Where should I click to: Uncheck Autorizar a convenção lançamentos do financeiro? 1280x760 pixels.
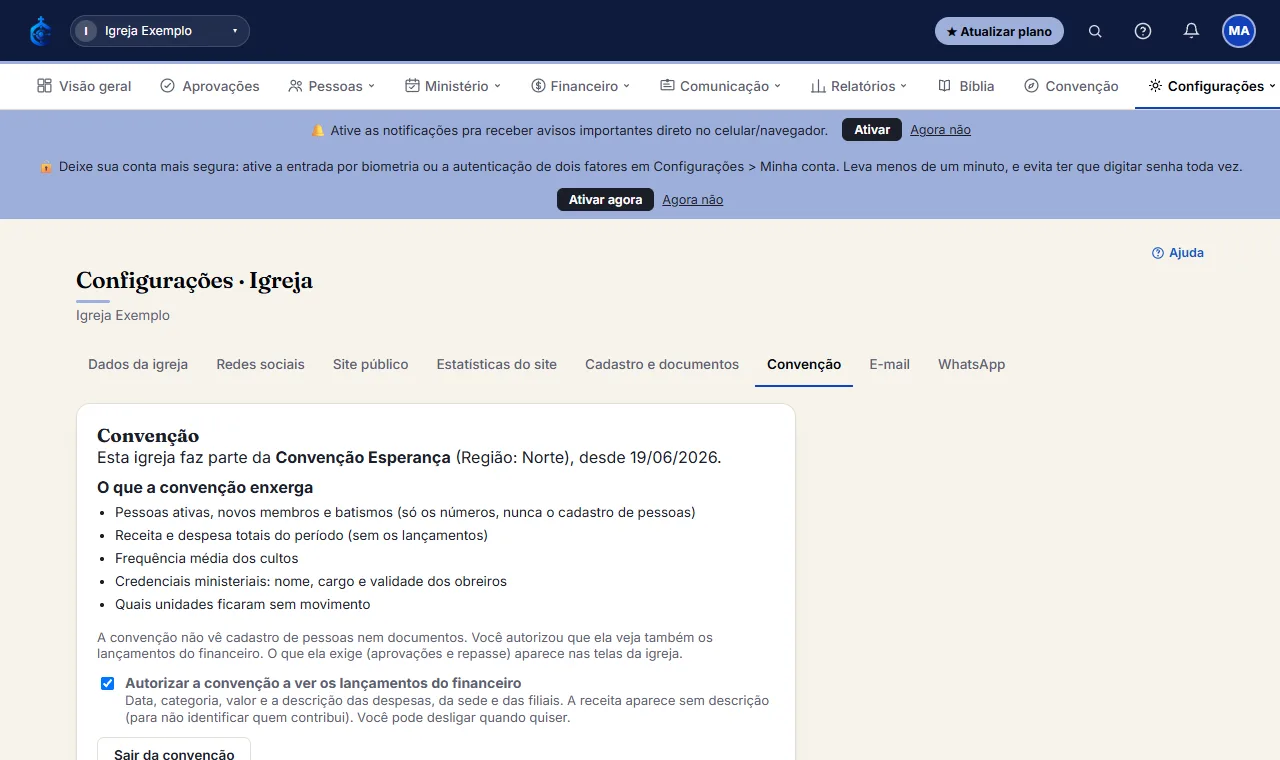(107, 684)
